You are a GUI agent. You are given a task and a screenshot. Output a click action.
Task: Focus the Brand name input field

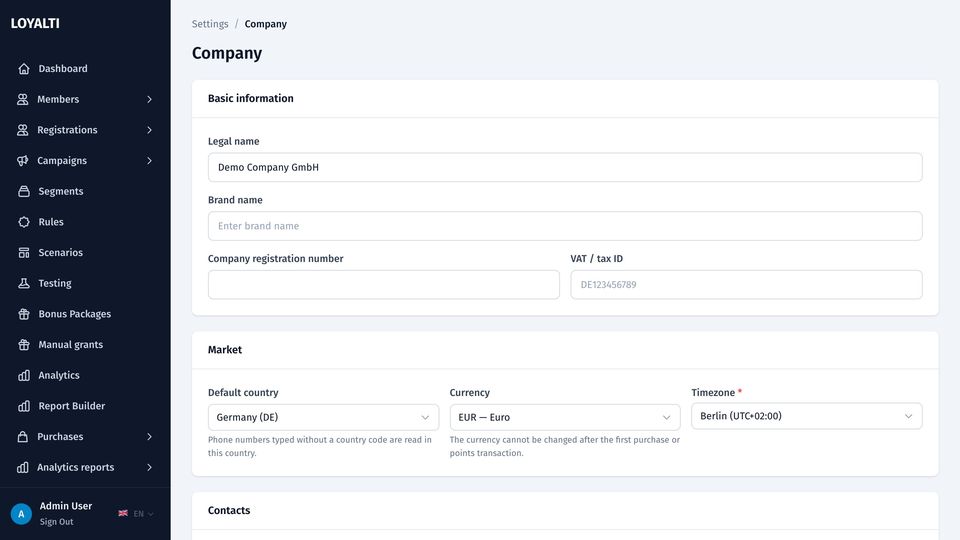(565, 226)
